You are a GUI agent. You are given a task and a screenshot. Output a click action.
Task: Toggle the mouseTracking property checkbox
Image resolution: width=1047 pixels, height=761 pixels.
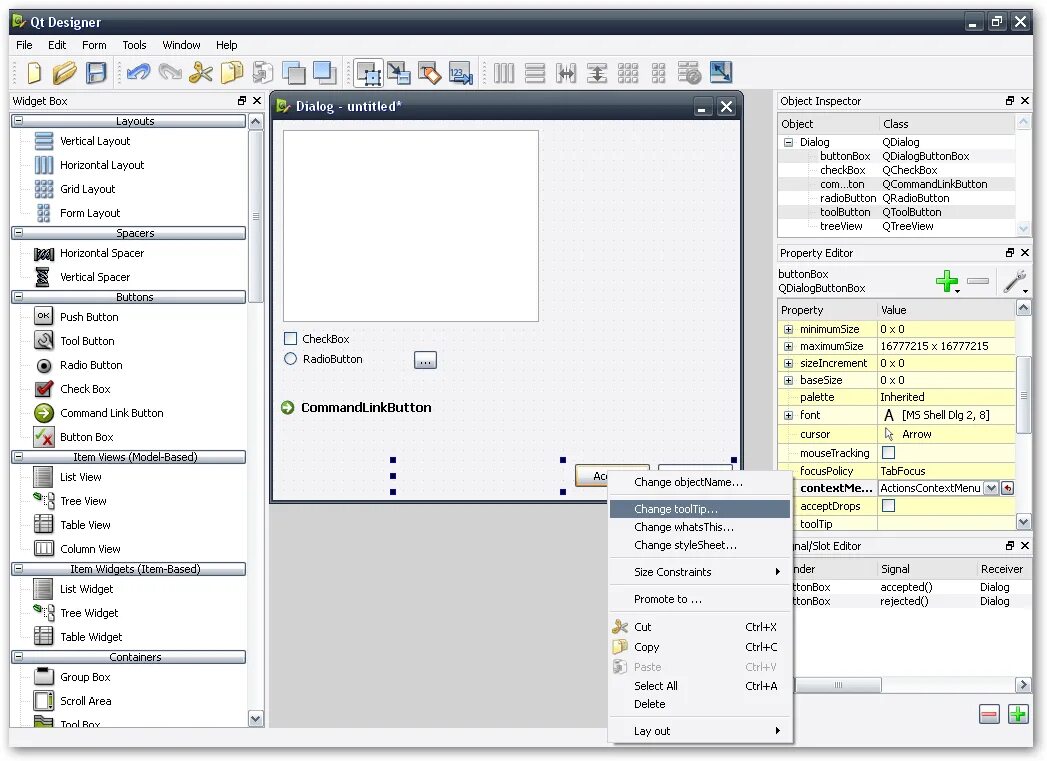888,453
